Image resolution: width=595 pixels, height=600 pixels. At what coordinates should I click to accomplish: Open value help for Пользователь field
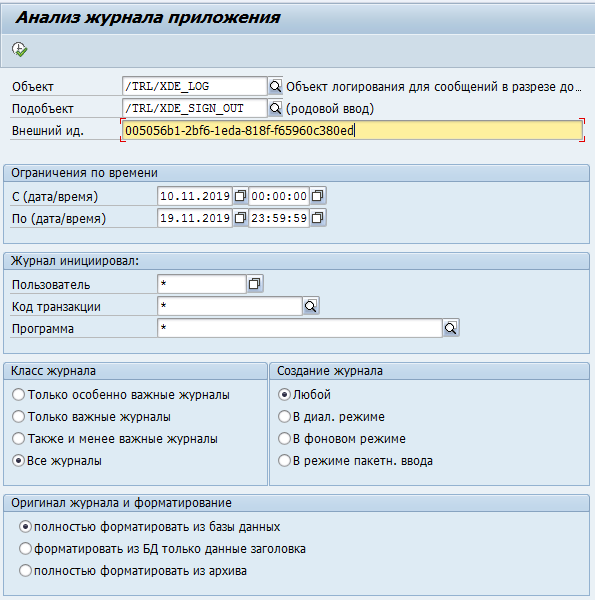[254, 284]
